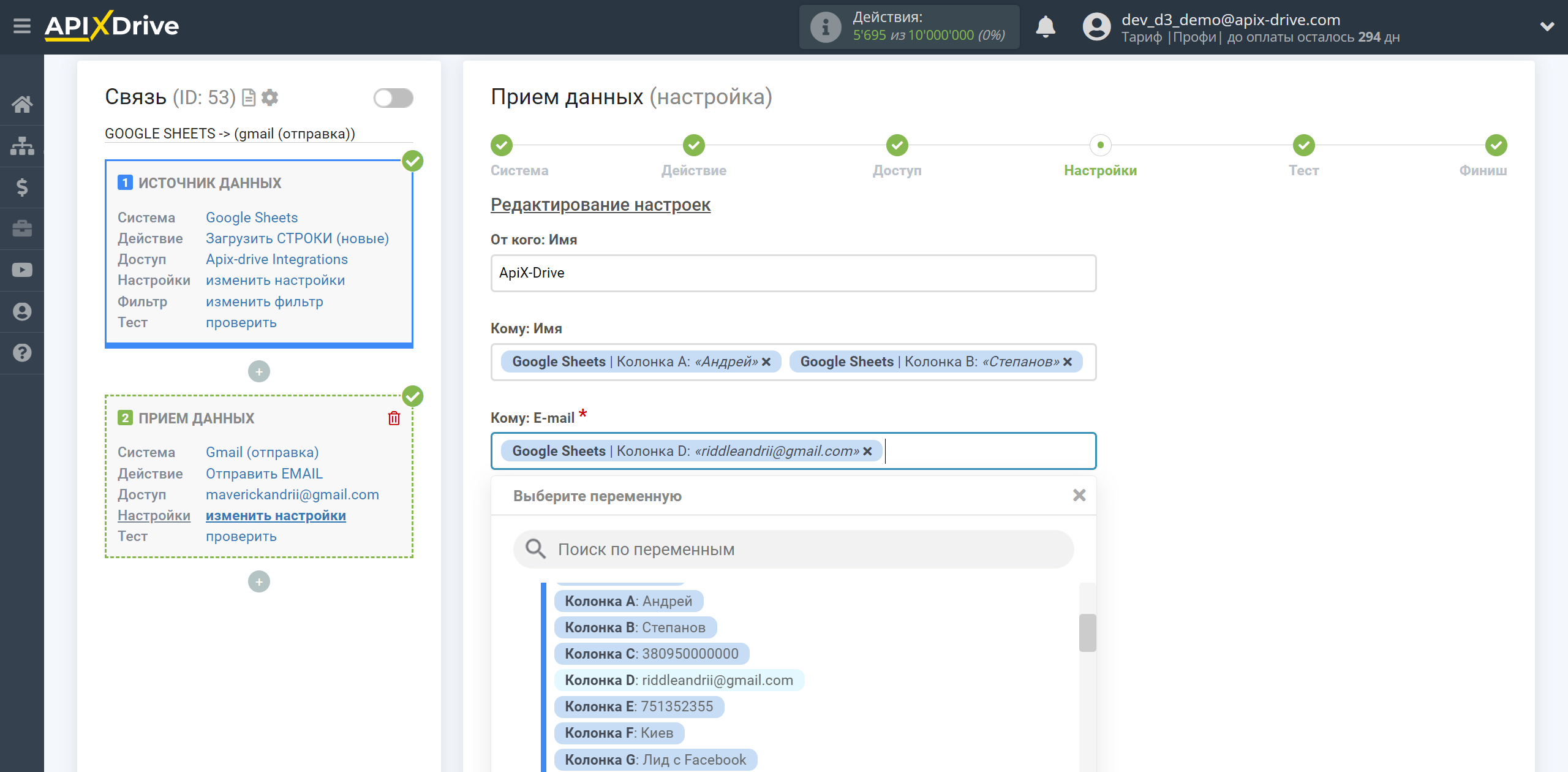Image resolution: width=1568 pixels, height=772 pixels.
Task: Click ПРИЕМ ДАННЫХ block header
Action: 196,418
